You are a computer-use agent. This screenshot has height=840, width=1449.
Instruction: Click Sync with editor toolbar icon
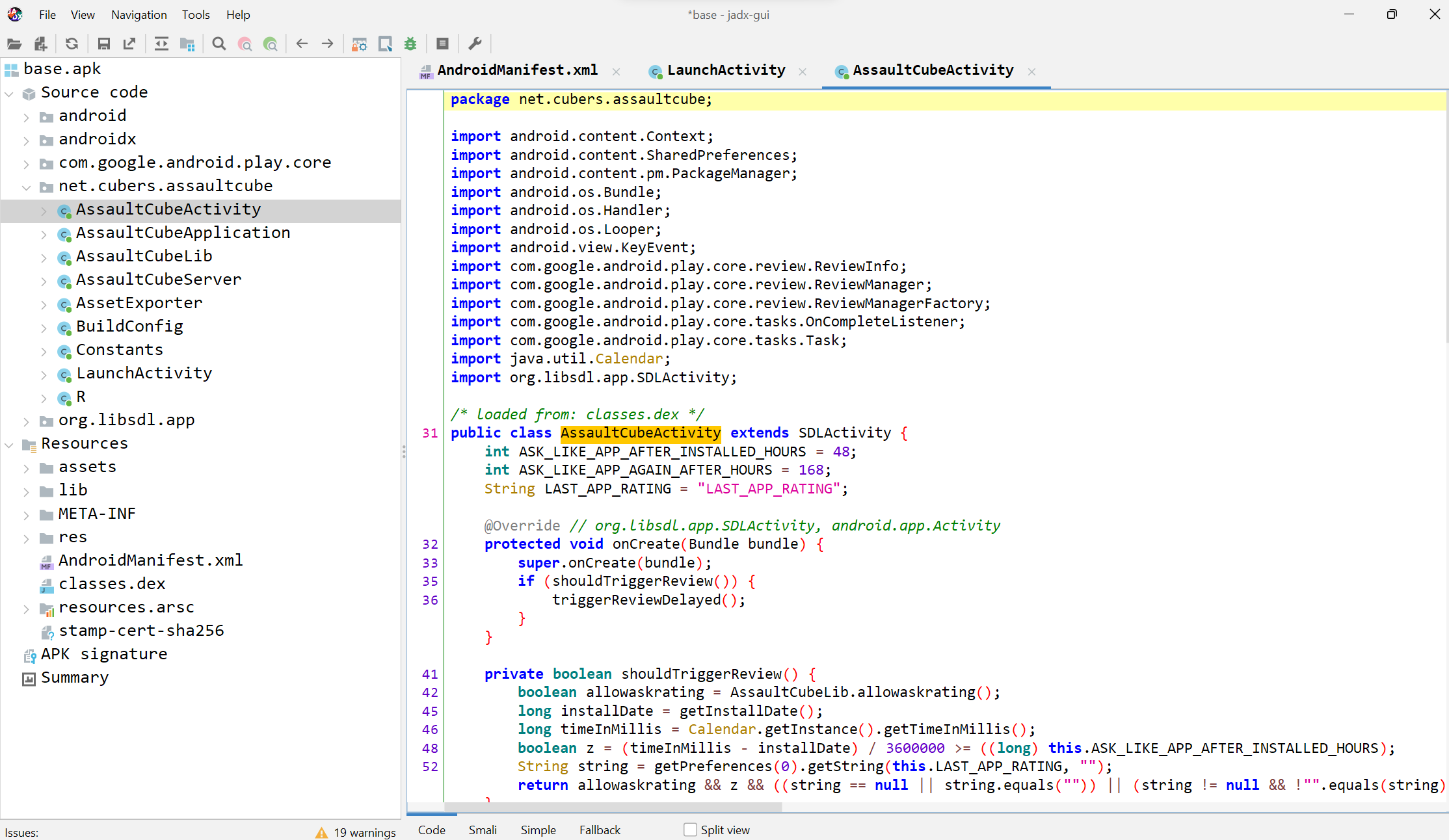coord(161,44)
